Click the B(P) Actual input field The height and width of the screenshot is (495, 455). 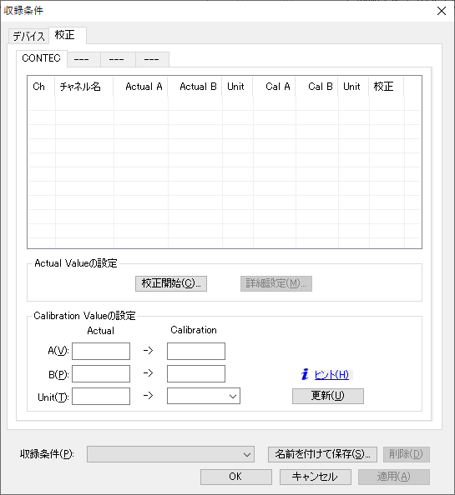pyautogui.click(x=101, y=374)
